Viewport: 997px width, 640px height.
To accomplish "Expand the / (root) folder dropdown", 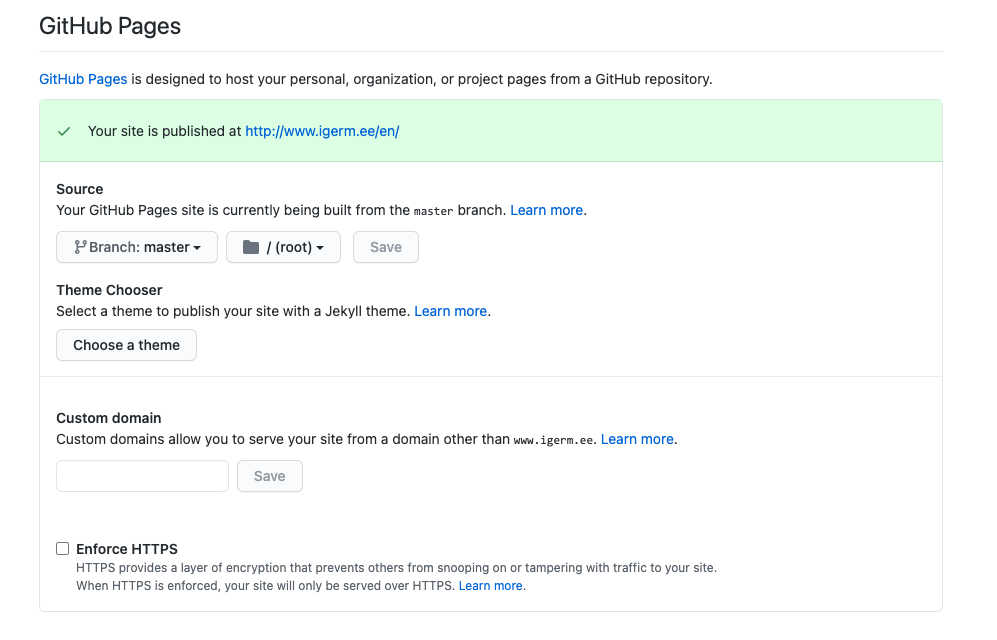I will click(283, 247).
